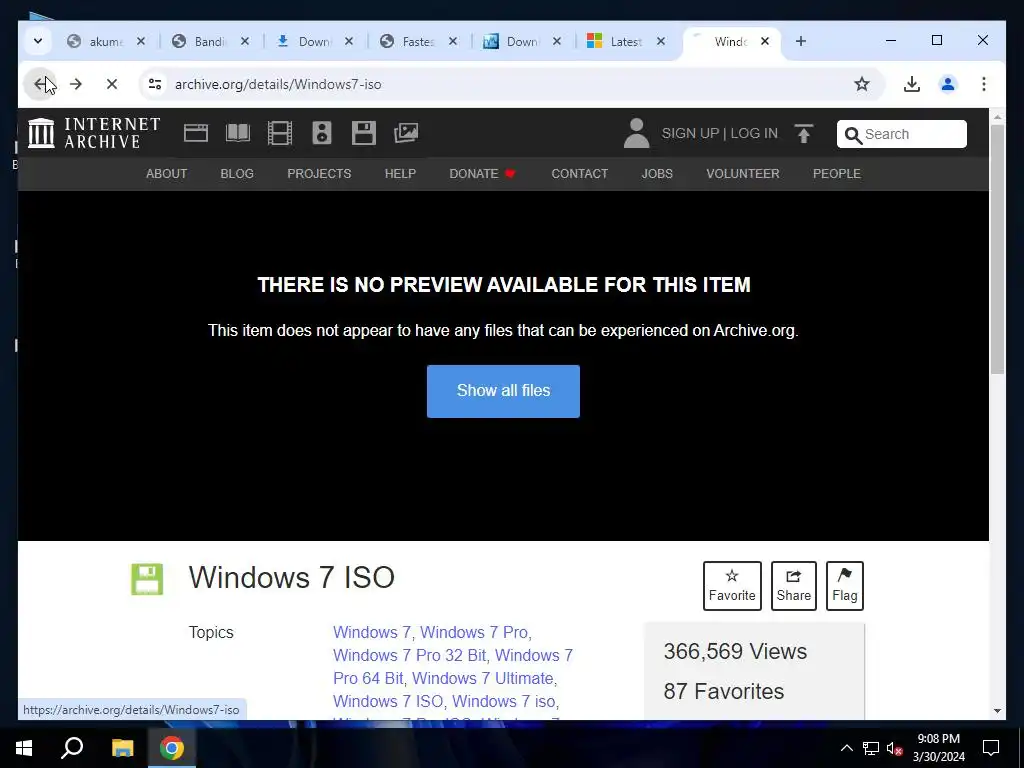1024x768 pixels.
Task: Open the Texts book icon
Action: (x=238, y=133)
